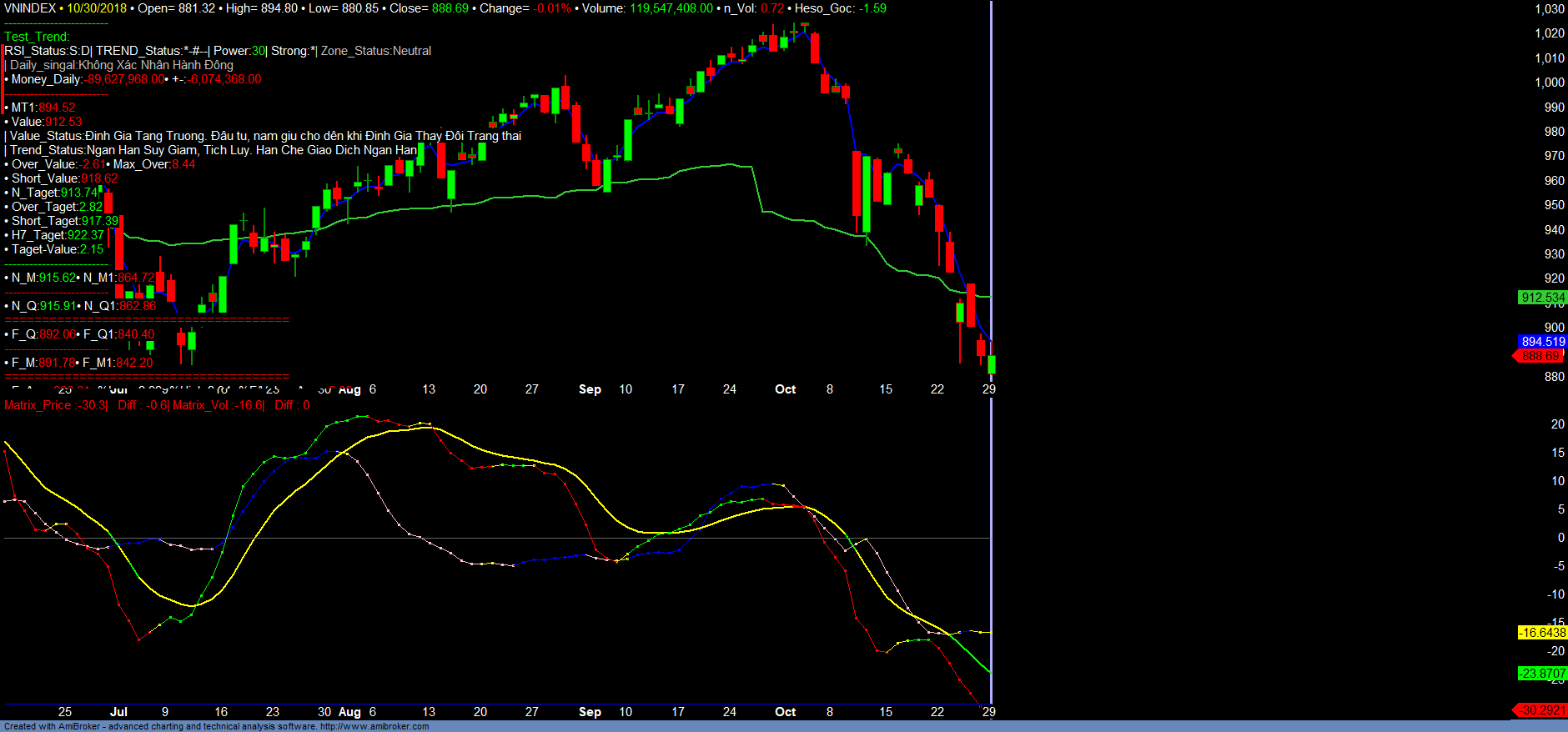
Task: Click the 29 date label under lower pane
Action: (x=988, y=712)
